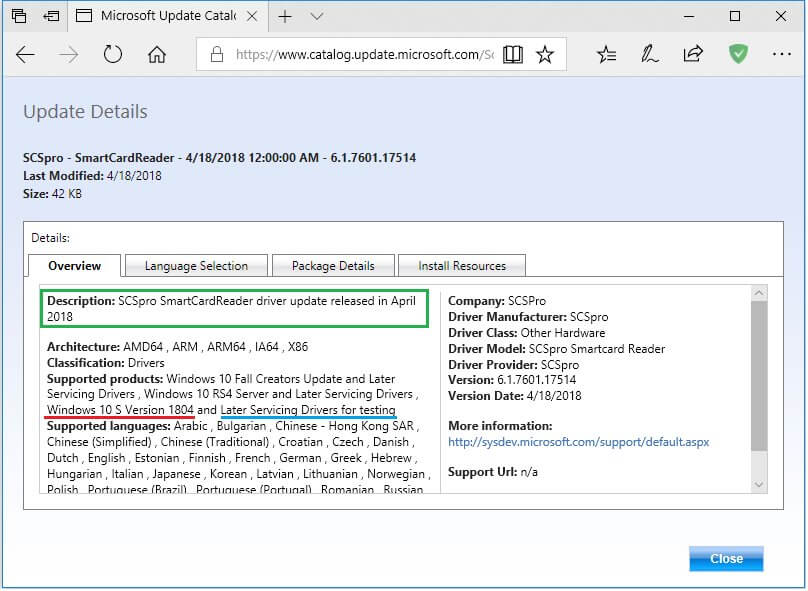Click the blue Close button
This screenshot has width=808, height=591.
[726, 558]
